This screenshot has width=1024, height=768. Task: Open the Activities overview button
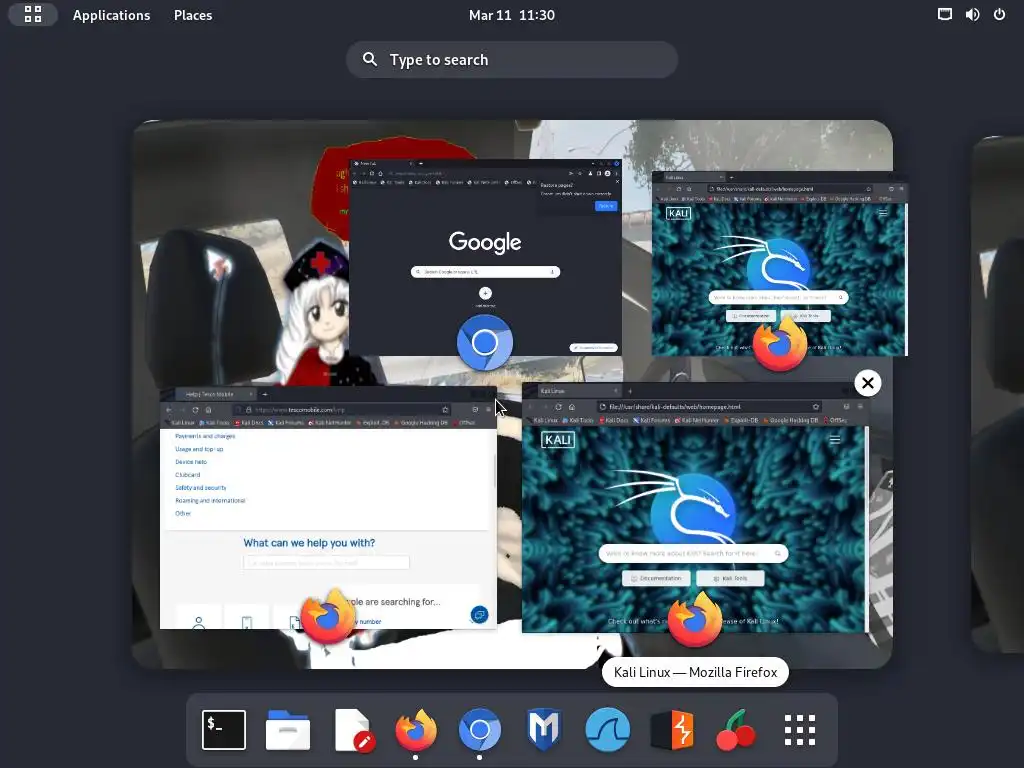coord(33,14)
